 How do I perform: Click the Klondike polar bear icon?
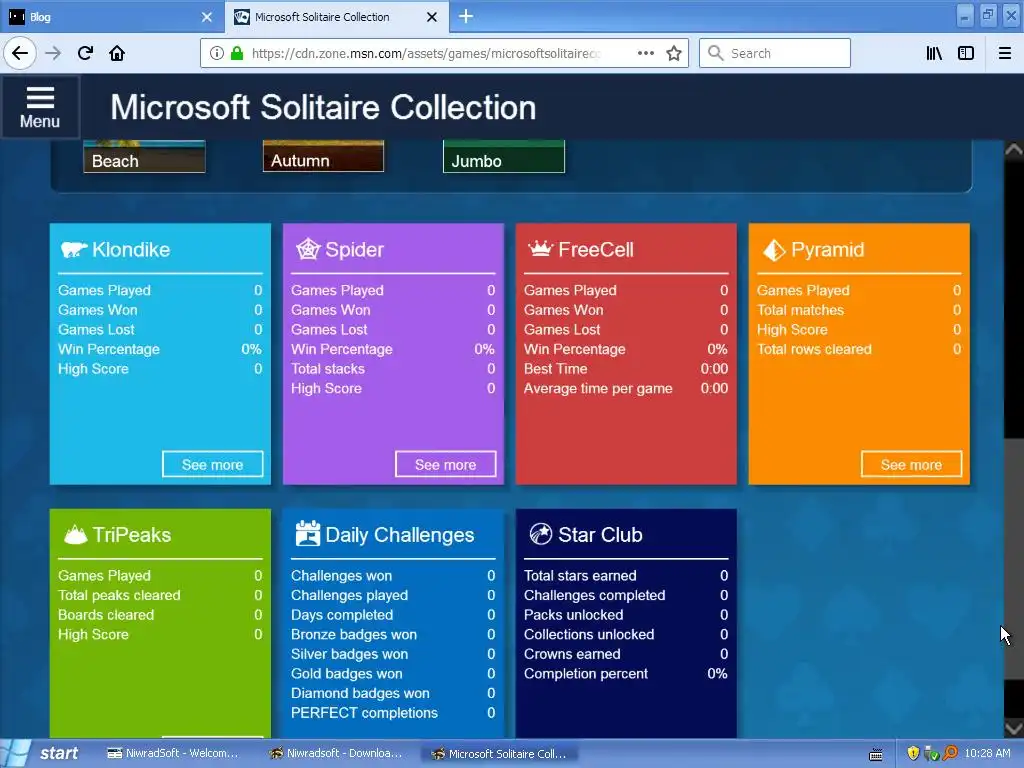73,249
